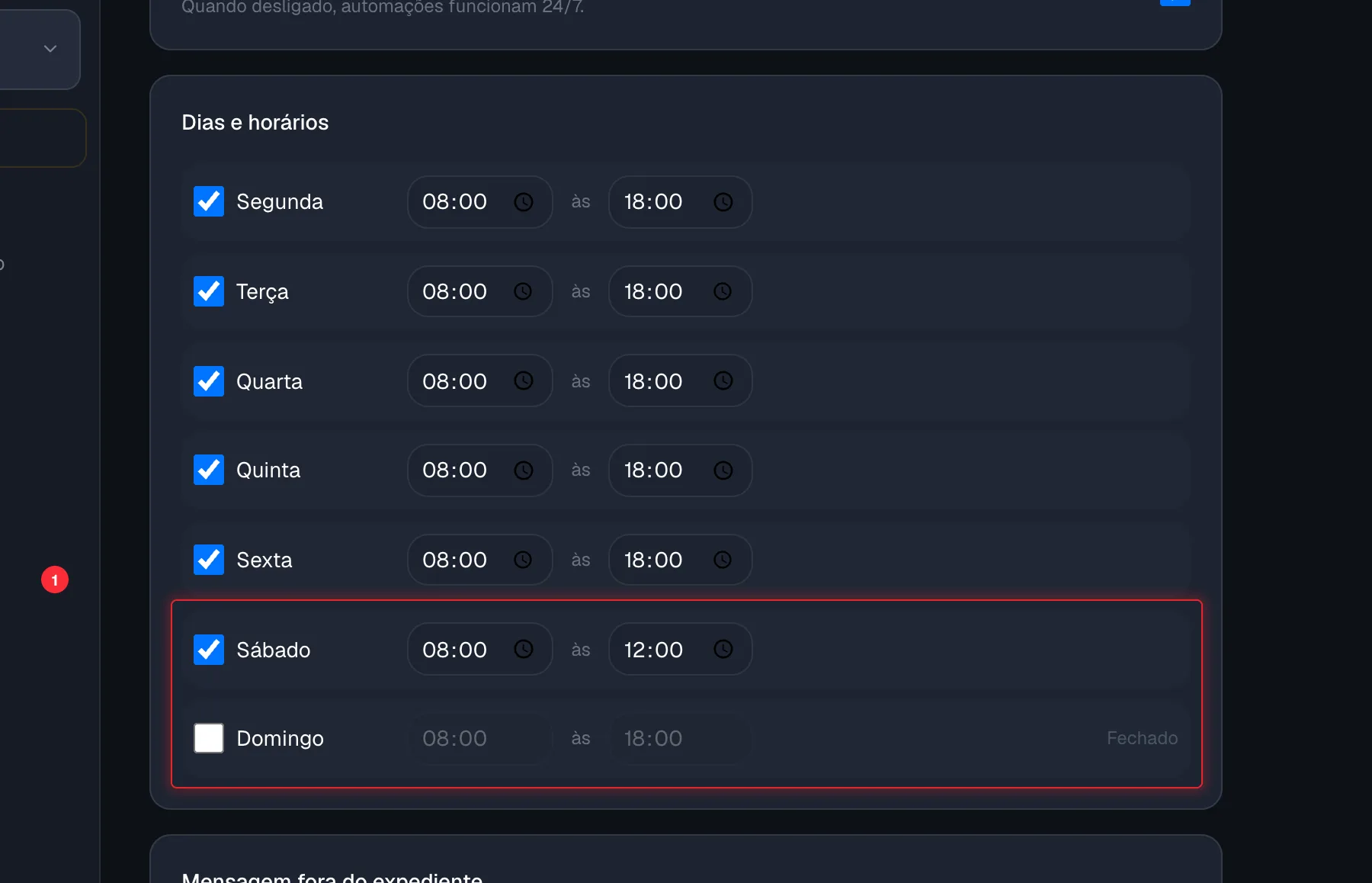
Task: Uncheck the Quinta checkbox
Action: tap(209, 470)
